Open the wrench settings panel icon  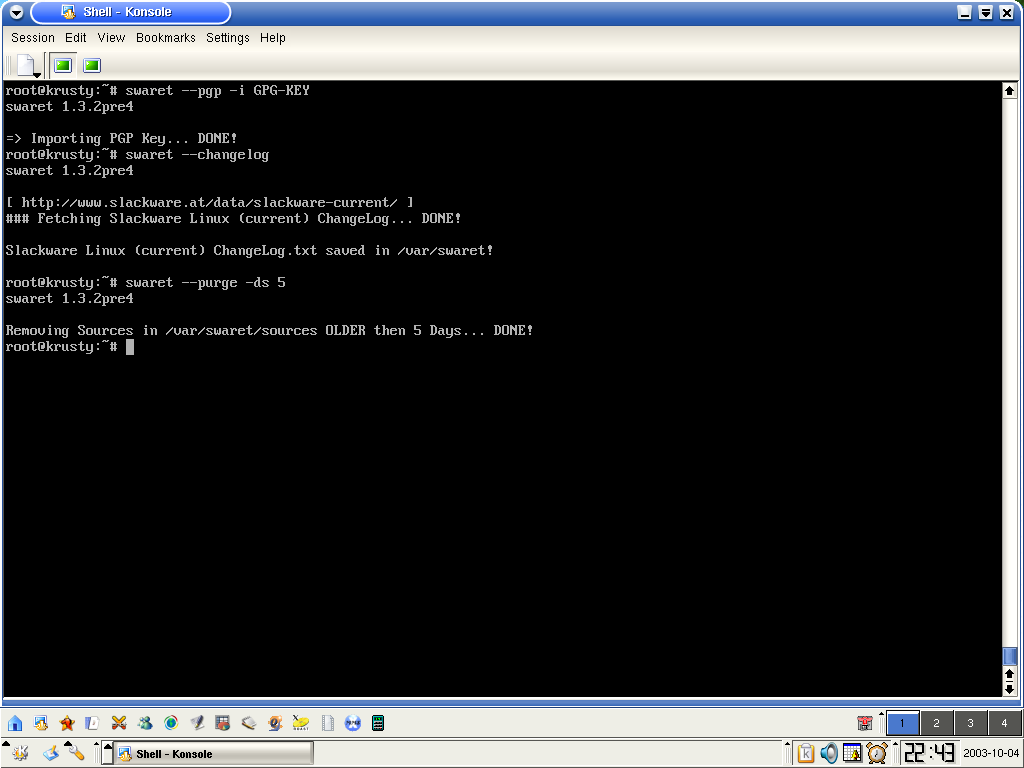(76, 753)
